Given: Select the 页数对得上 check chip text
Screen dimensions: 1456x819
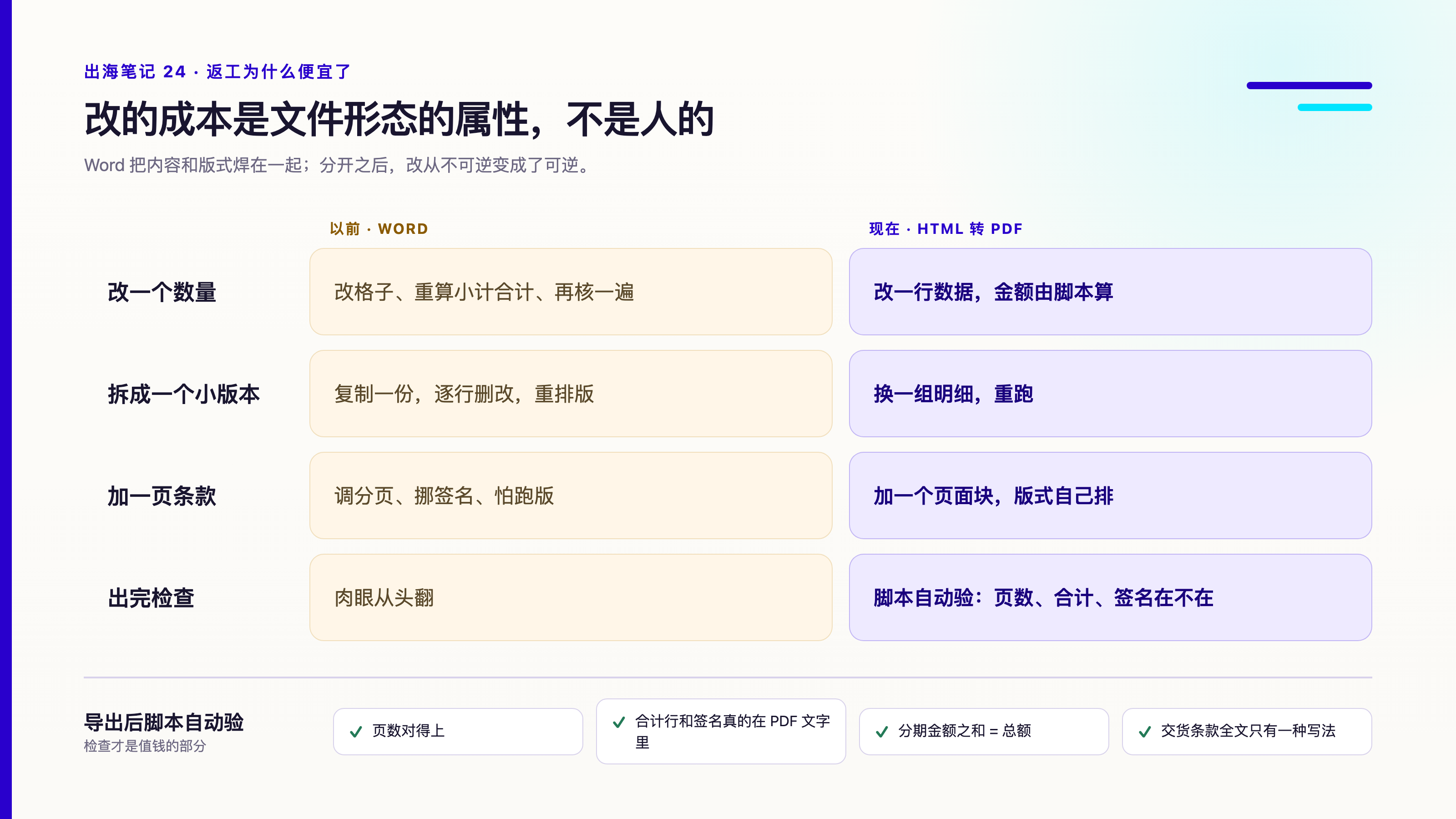Looking at the screenshot, I should tap(408, 731).
